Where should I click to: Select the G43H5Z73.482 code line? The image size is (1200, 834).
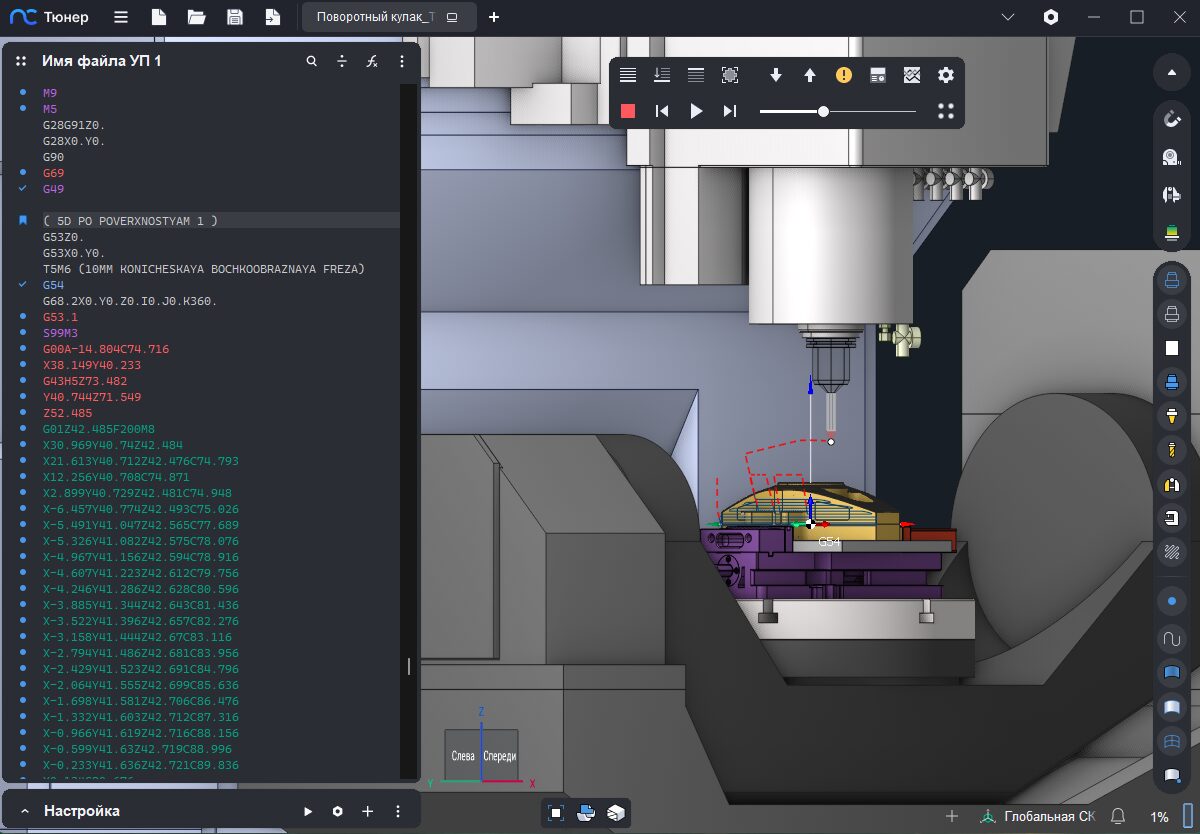[85, 381]
